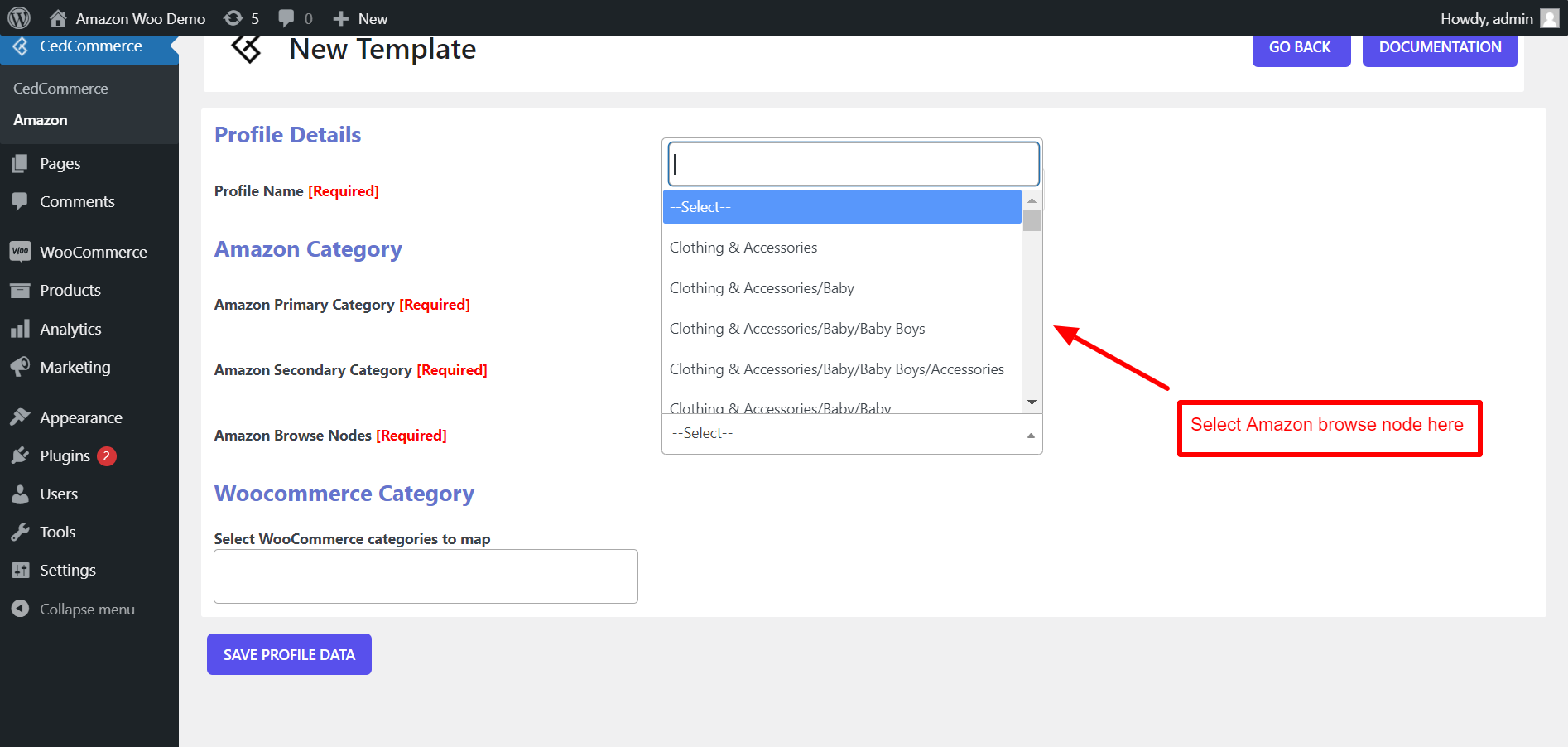Focus WooCommerce categories to map field
The image size is (1568, 747).
coord(426,576)
